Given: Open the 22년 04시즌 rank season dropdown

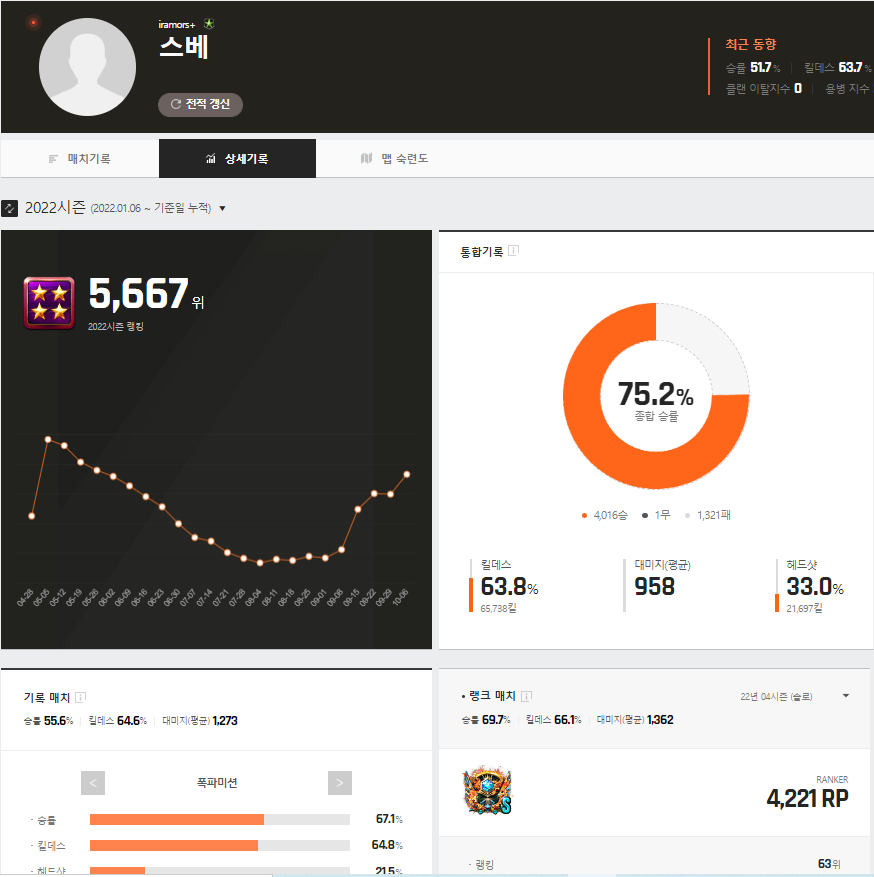Looking at the screenshot, I should [x=846, y=696].
